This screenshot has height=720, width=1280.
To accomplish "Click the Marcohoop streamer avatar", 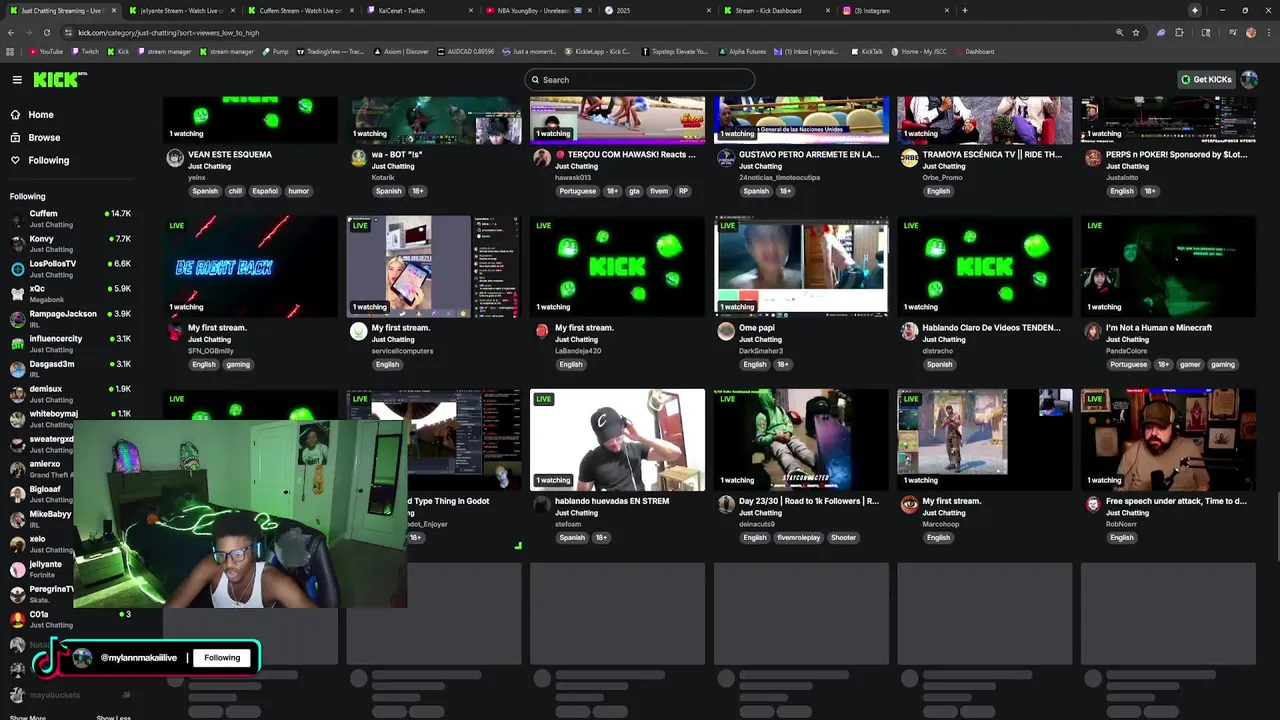I will click(x=909, y=504).
